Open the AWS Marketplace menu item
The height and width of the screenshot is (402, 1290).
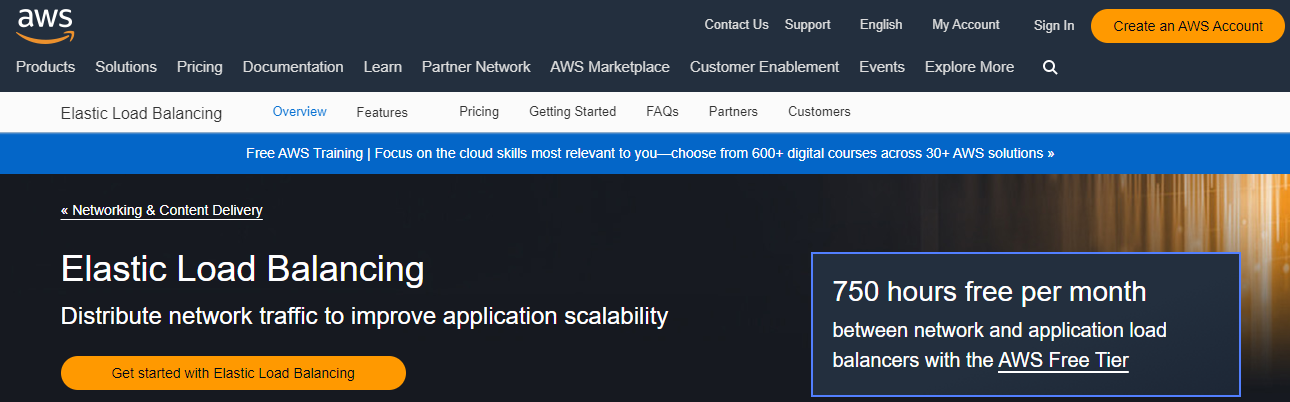click(x=609, y=67)
